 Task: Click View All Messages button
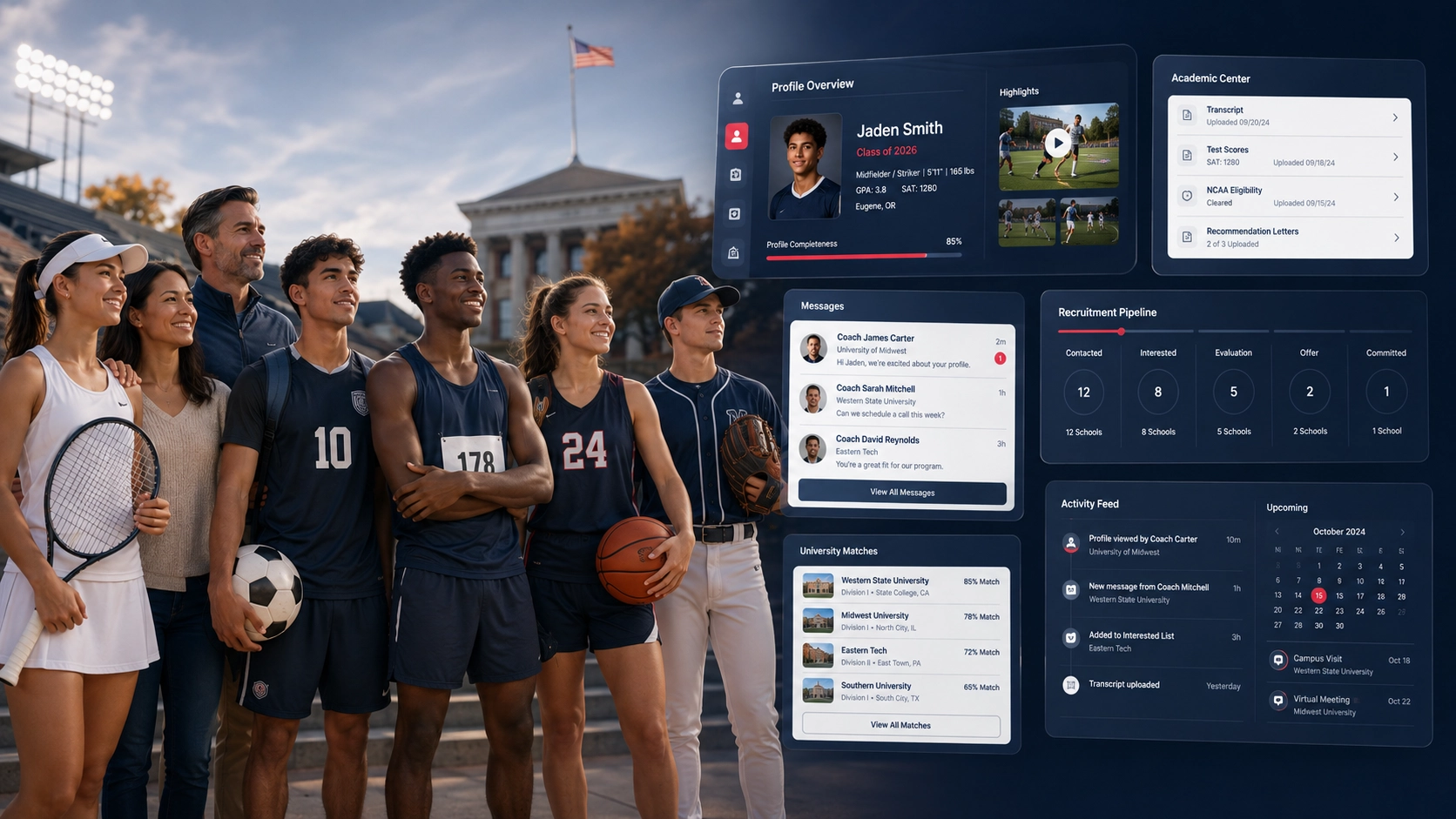pyautogui.click(x=902, y=493)
